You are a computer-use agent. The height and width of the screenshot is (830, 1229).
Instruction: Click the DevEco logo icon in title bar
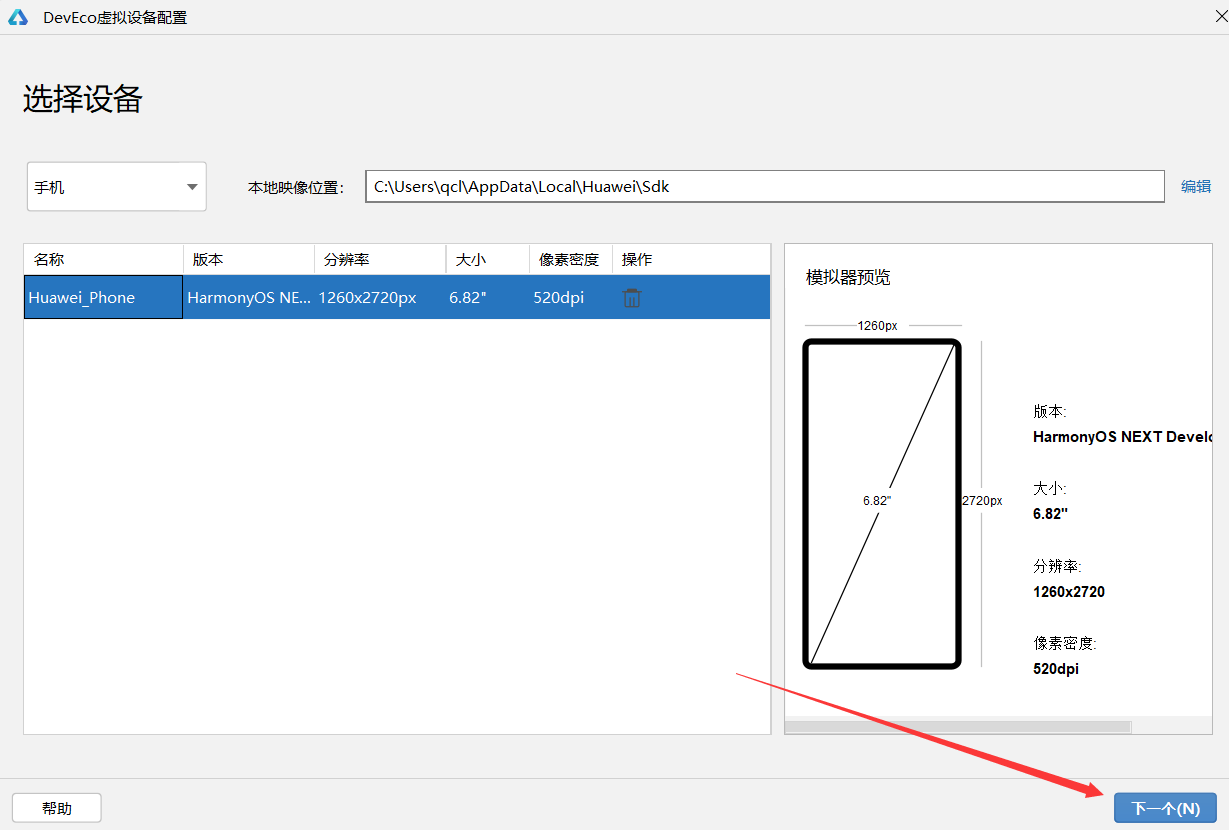[18, 17]
